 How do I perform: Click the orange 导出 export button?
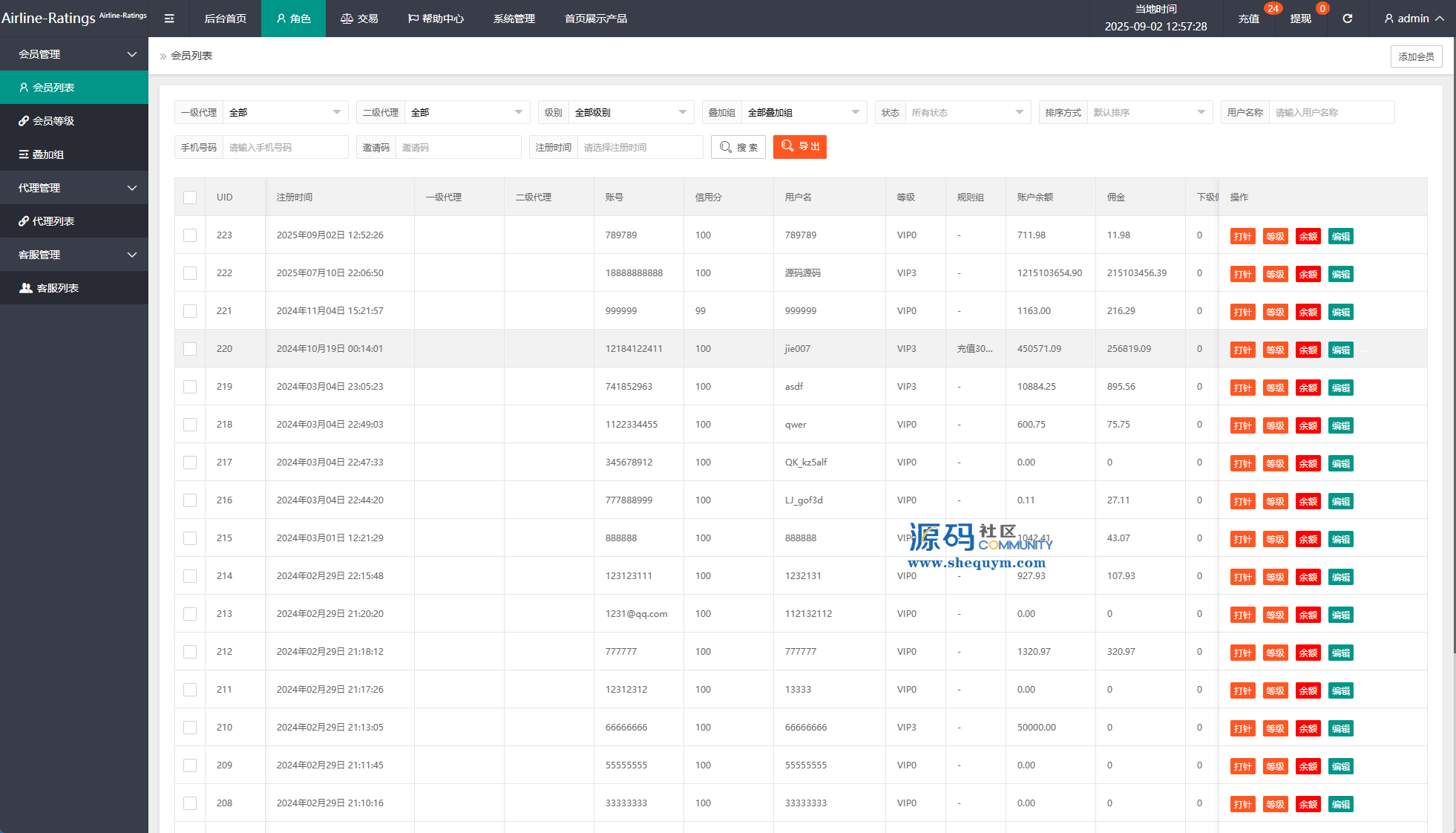coord(799,147)
